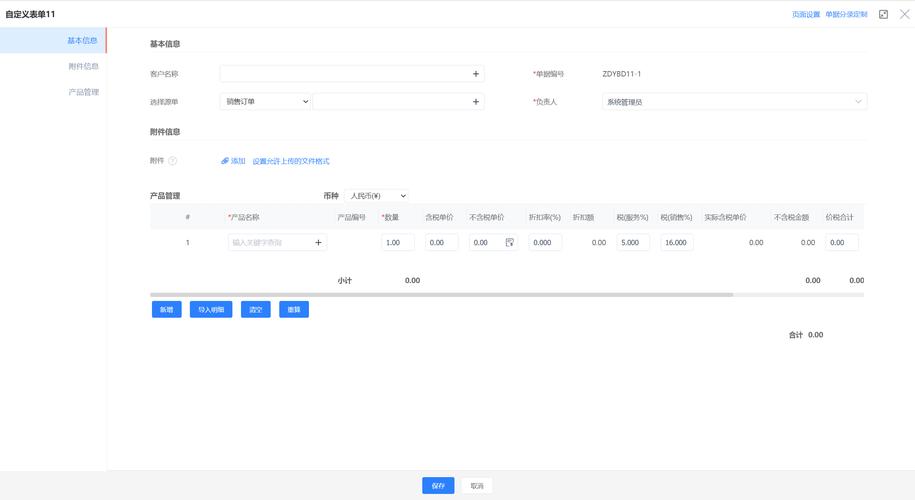Select 基本信息 sidebar tab

[x=83, y=41]
